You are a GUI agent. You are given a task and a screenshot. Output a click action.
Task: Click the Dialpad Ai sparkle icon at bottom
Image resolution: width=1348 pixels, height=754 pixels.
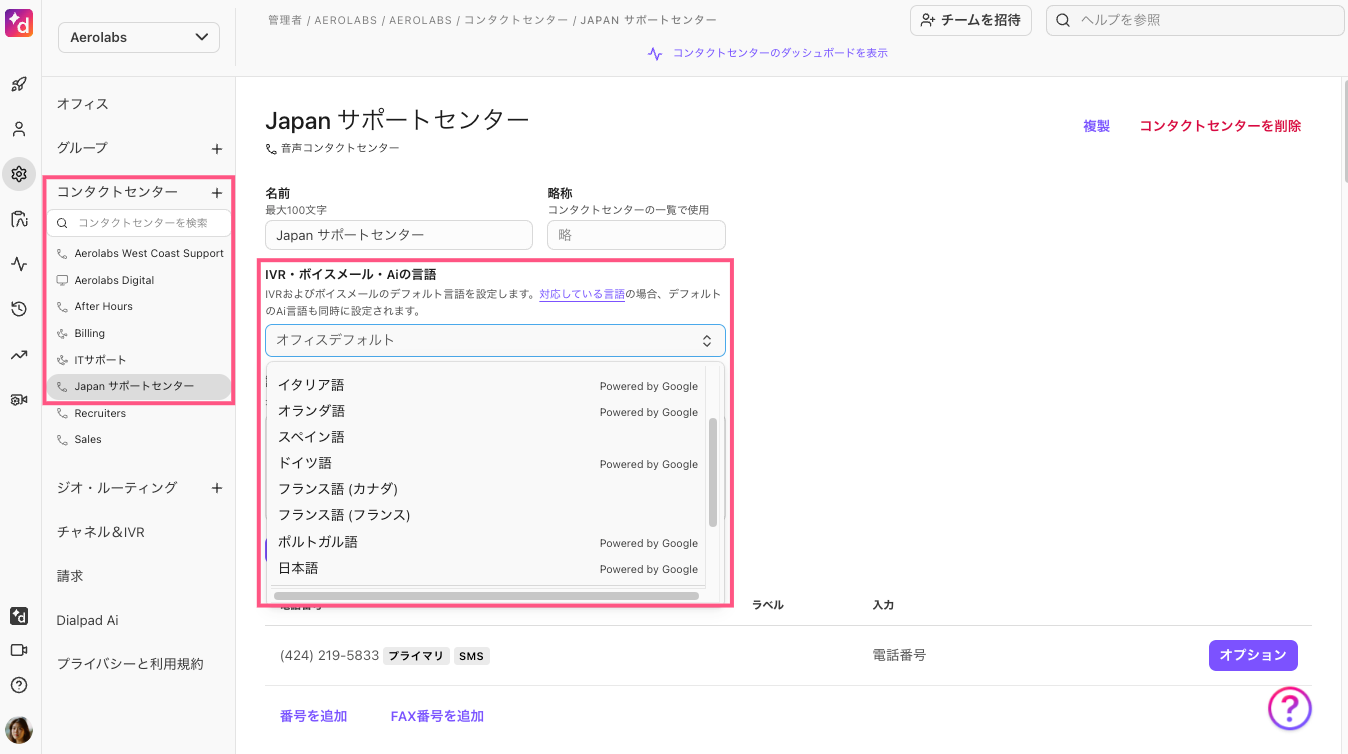tap(18, 616)
